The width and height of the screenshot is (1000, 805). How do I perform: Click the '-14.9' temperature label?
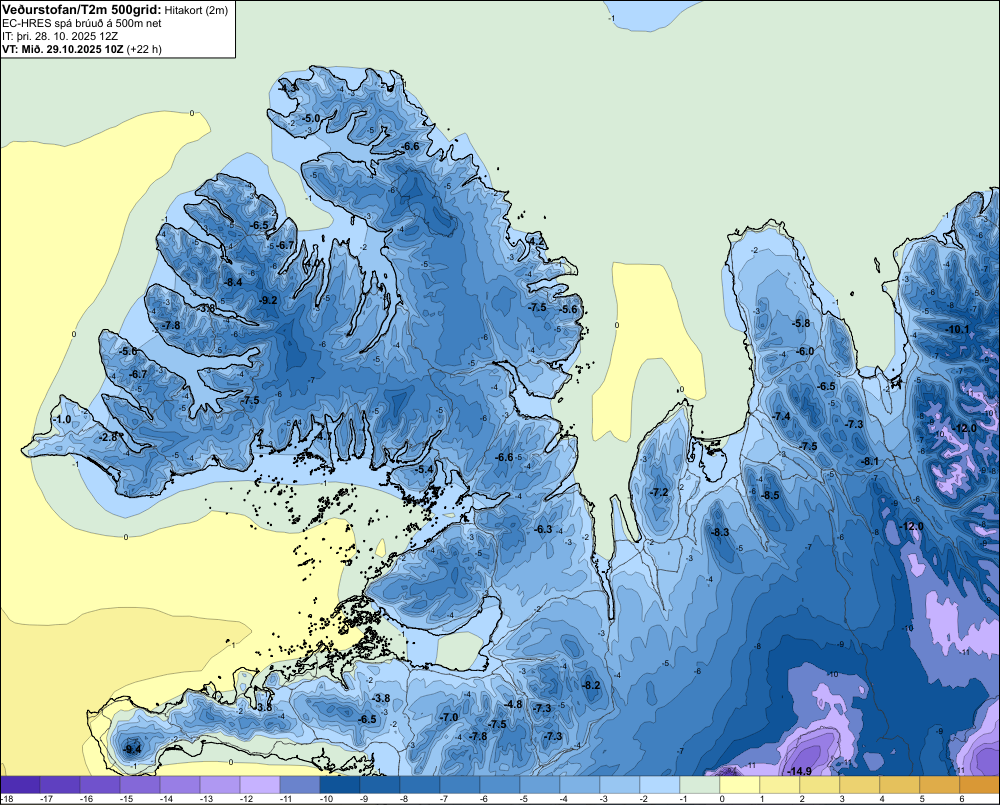click(x=799, y=771)
